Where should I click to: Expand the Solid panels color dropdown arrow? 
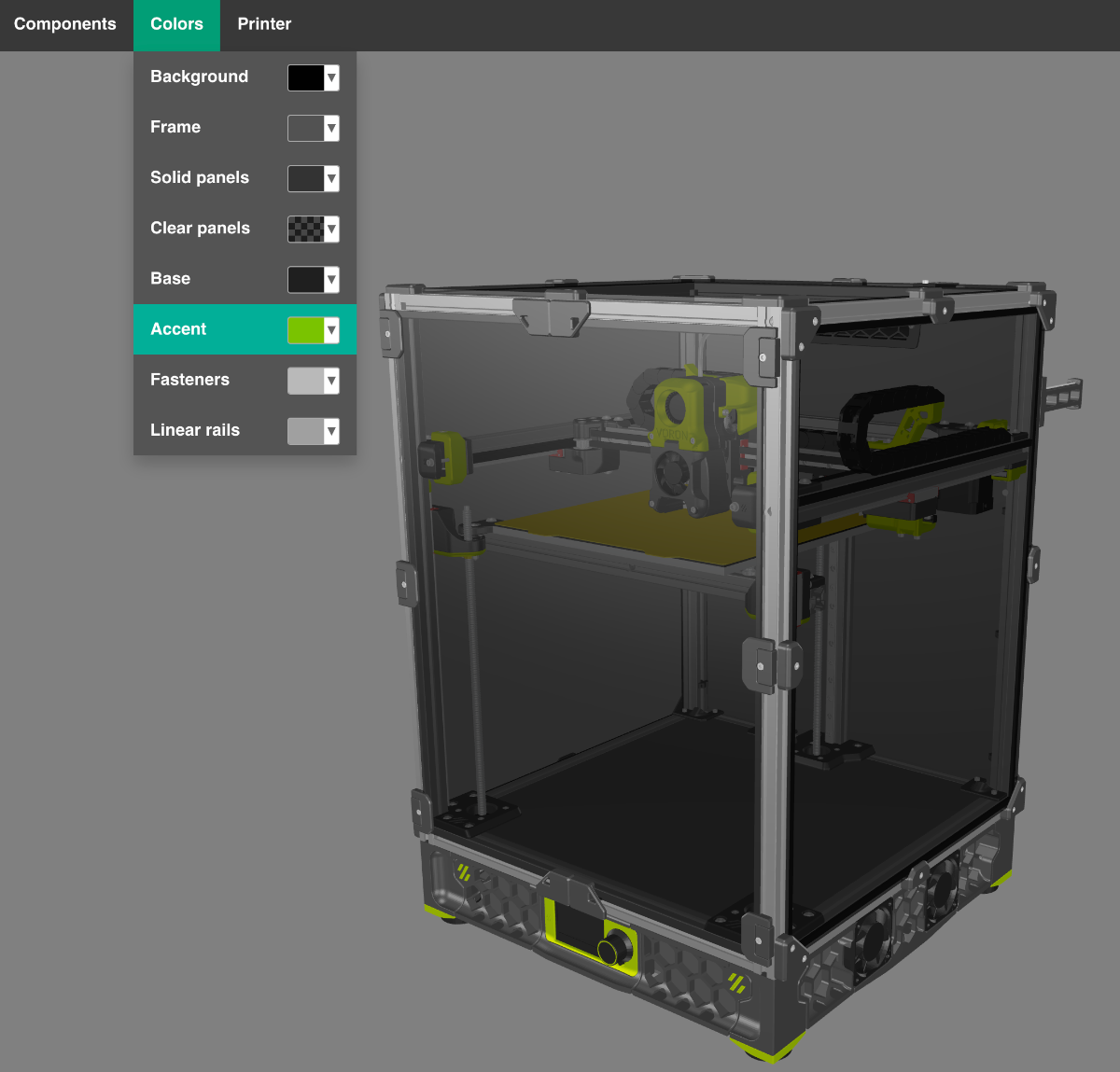[331, 178]
